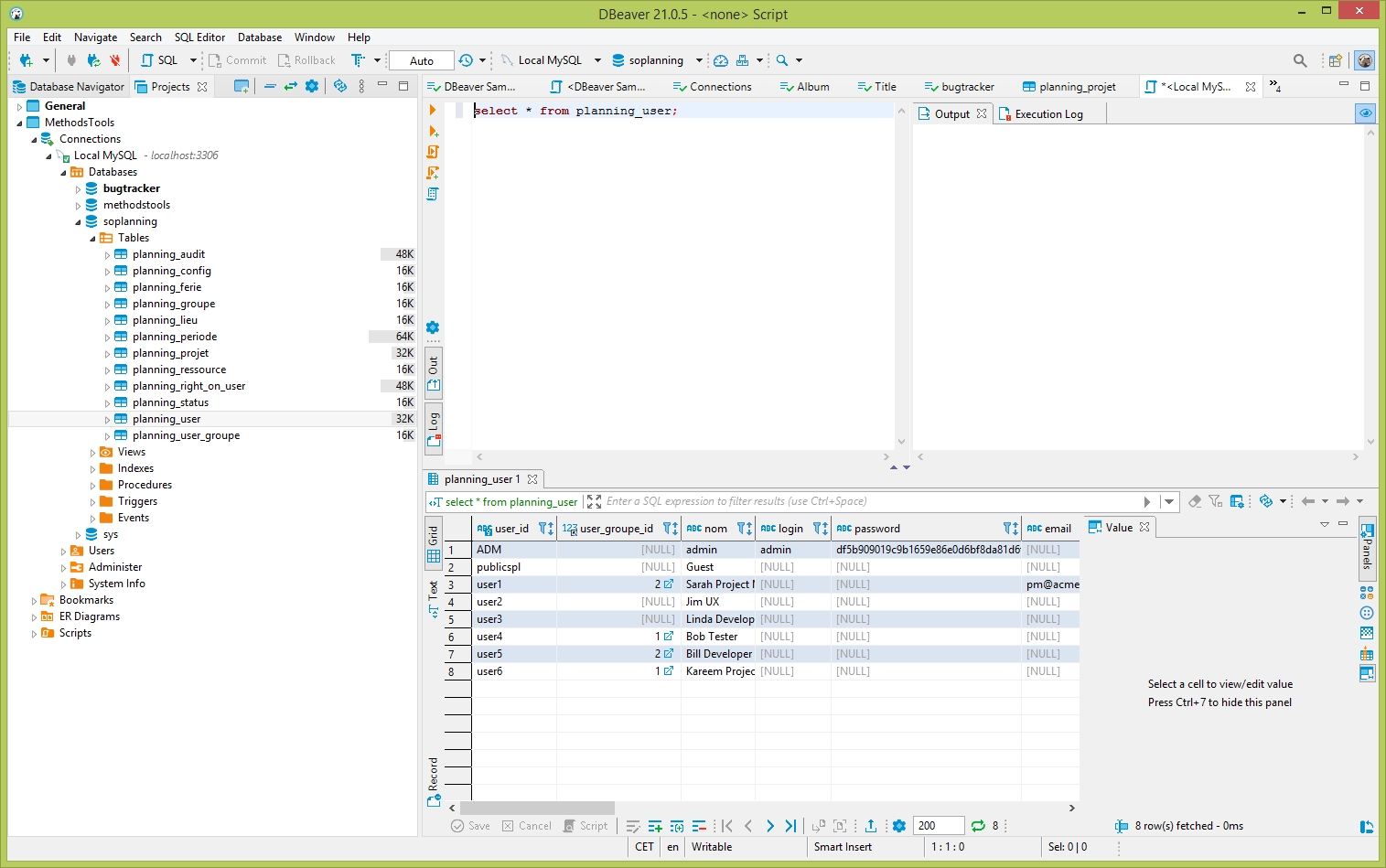This screenshot has height=868, width=1386.
Task: Click the SQL filter expression input field
Action: click(x=869, y=501)
